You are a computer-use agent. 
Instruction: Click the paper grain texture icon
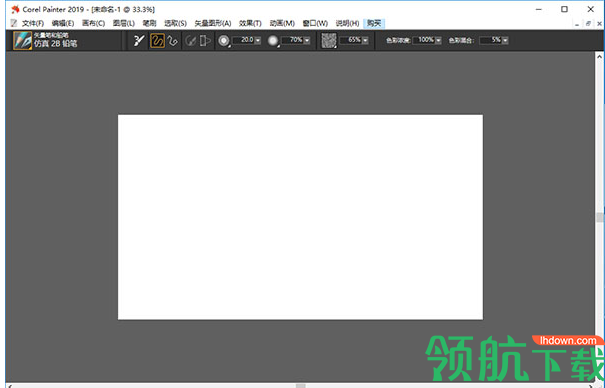tap(329, 40)
